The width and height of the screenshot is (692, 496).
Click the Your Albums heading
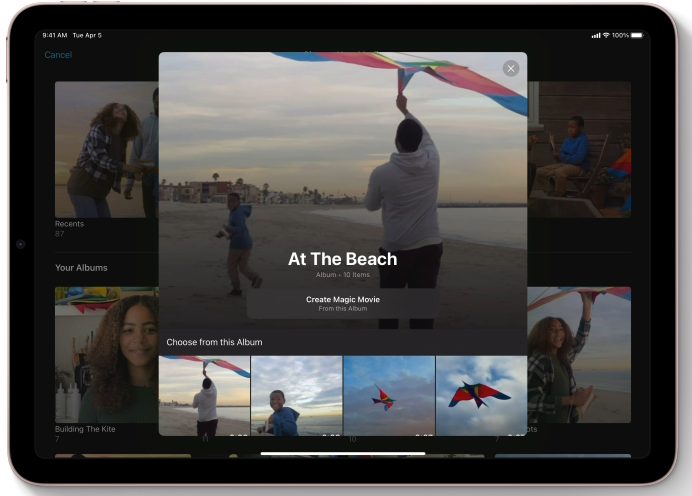[x=81, y=268]
